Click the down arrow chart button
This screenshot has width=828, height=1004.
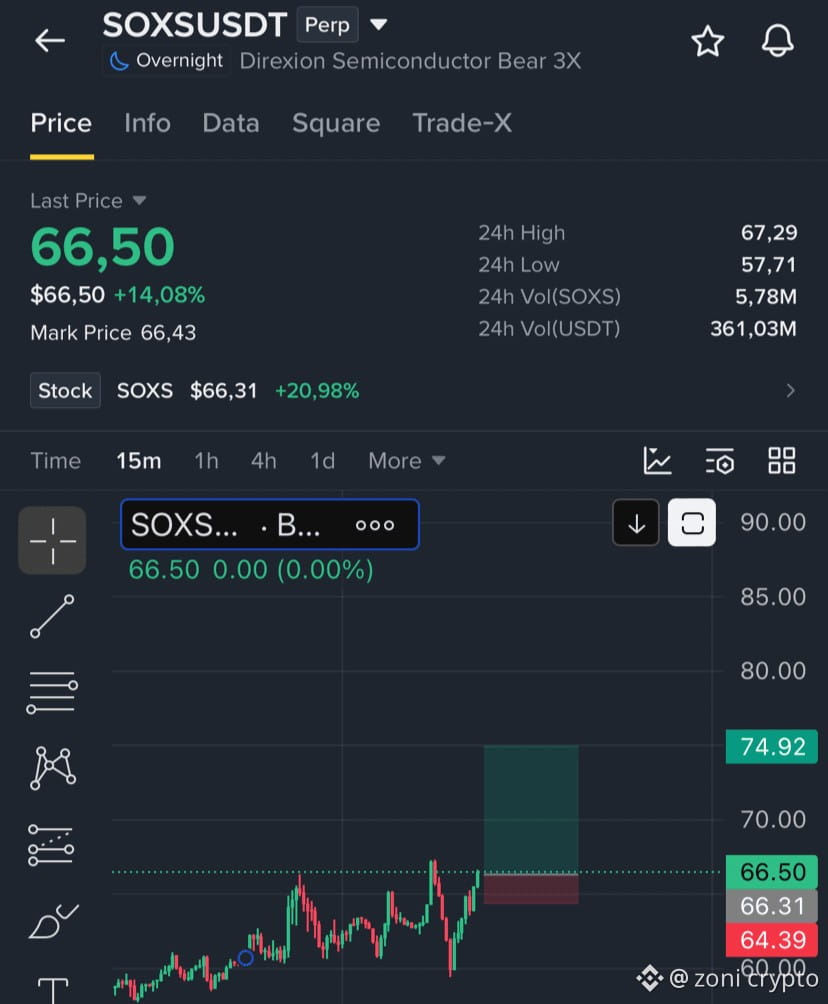click(x=636, y=523)
